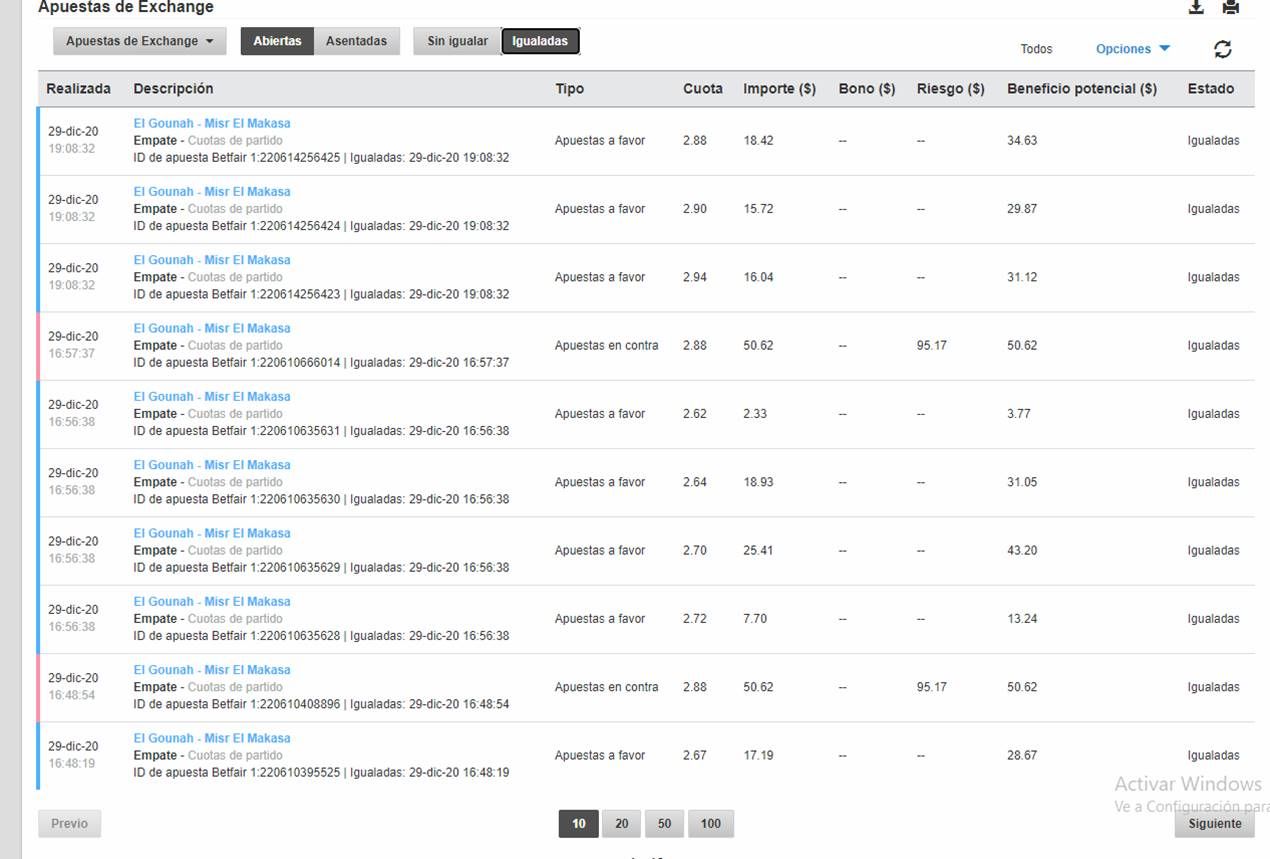Open the match link for bet ID 1:220610408896
The image size is (1270, 859).
click(x=212, y=670)
